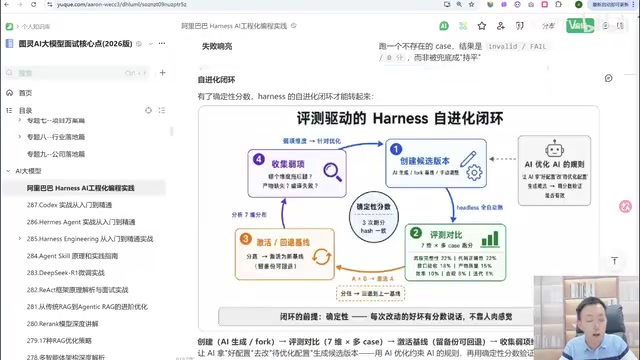Image resolution: width=640 pixels, height=360 pixels.
Task: Favorite the document with star icon
Action: (x=482, y=26)
